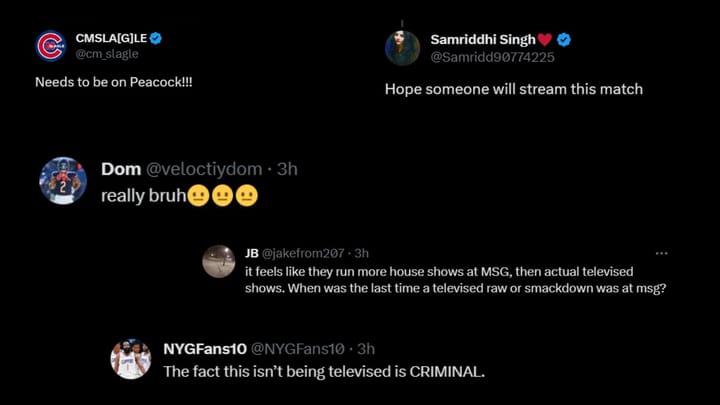Click the verified badge beside CMSLA[G]LE
The image size is (720, 405).
click(156, 38)
